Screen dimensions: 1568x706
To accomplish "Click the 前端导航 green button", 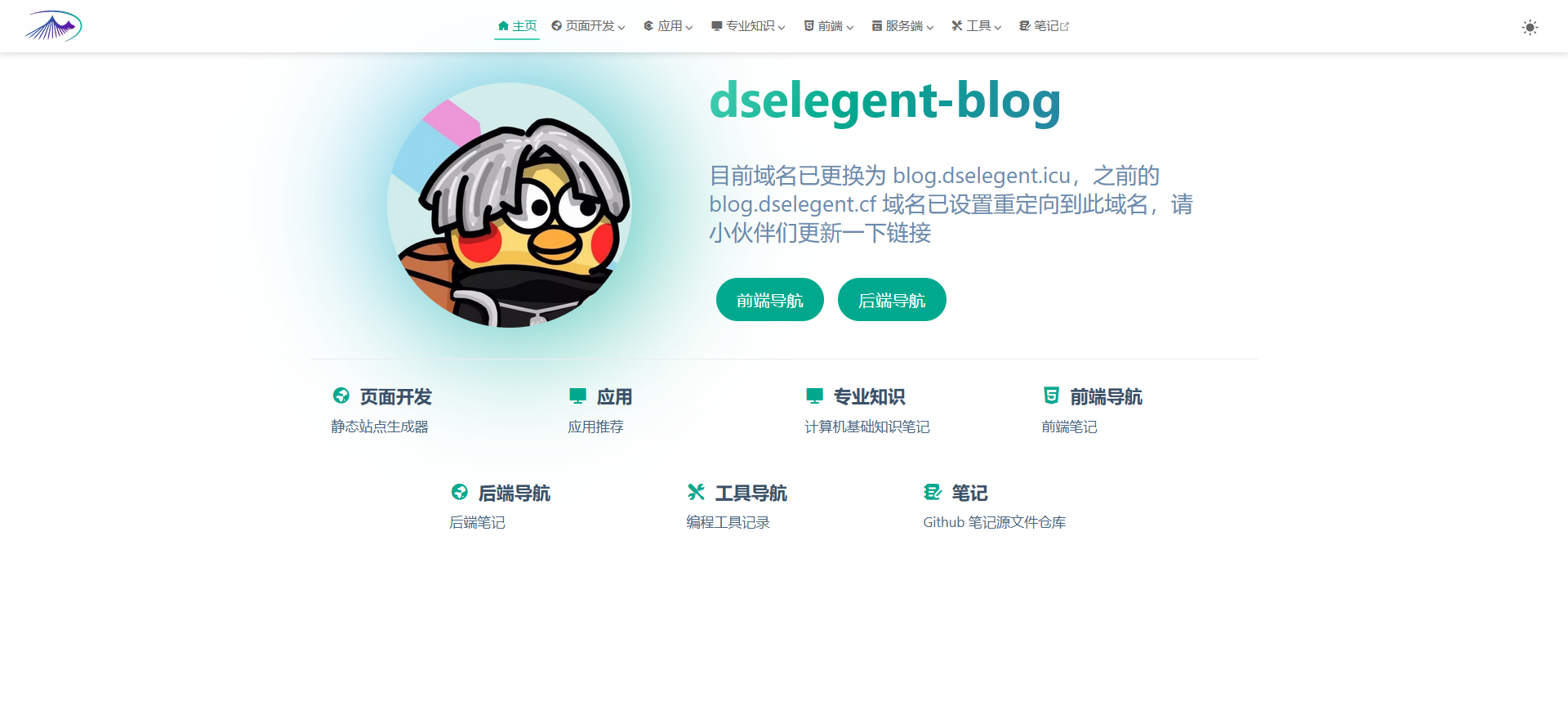I will pyautogui.click(x=770, y=300).
